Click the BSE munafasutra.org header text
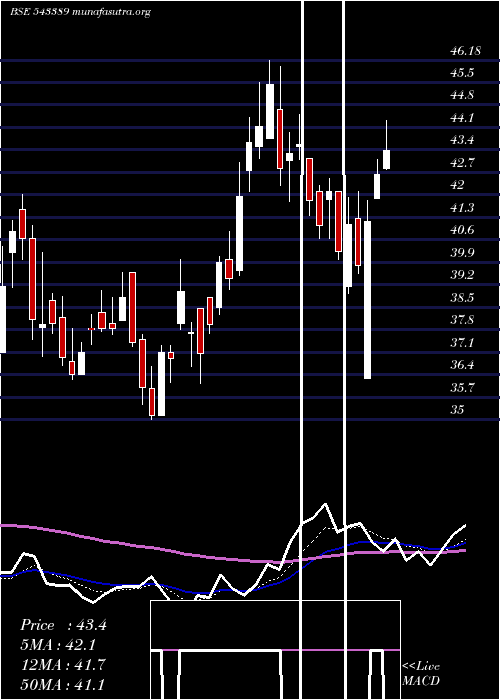500x700 pixels. [x=80, y=12]
